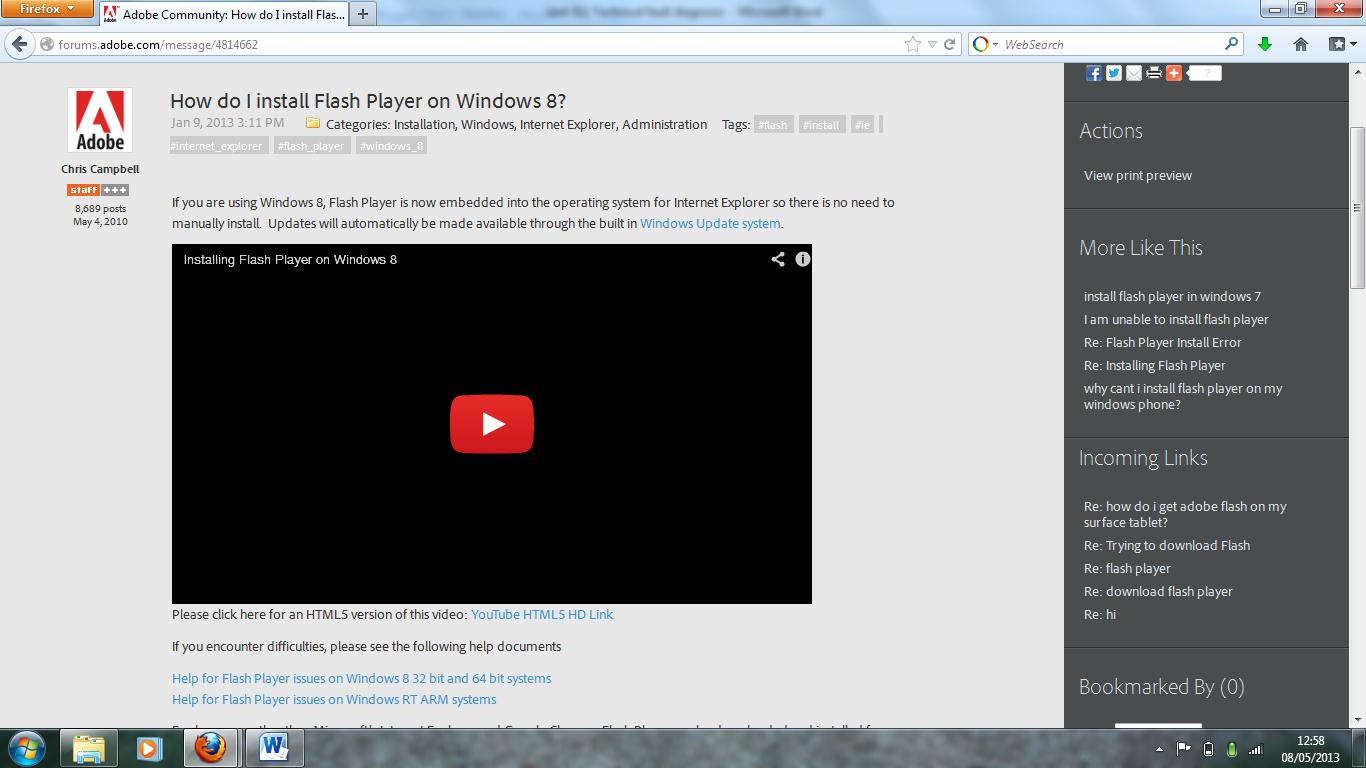Open surface tablet incoming link
Screen dimensions: 1366x768
1185,514
